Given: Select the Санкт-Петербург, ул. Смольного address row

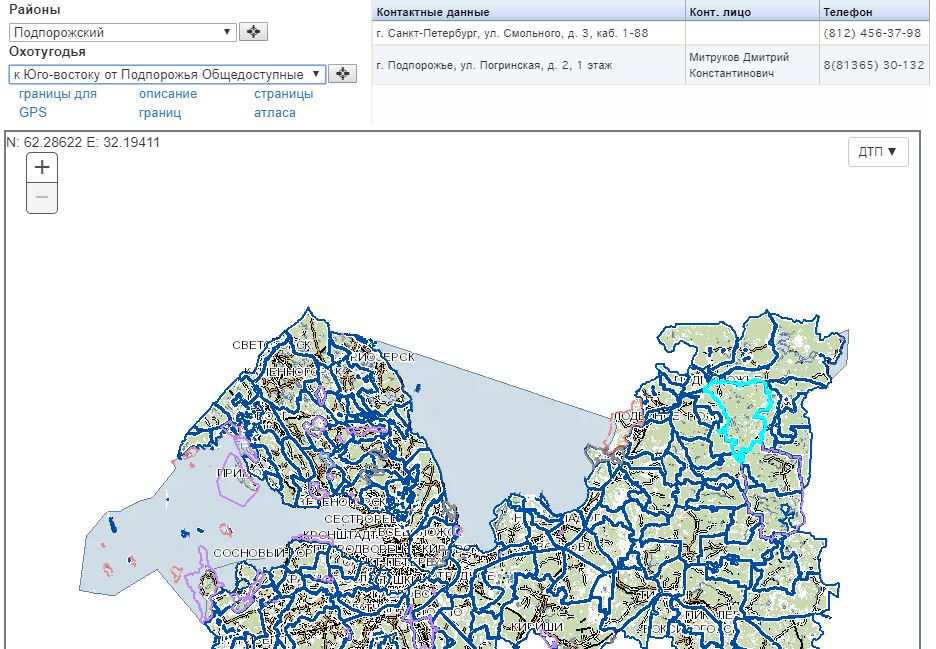Looking at the screenshot, I should (x=511, y=33).
